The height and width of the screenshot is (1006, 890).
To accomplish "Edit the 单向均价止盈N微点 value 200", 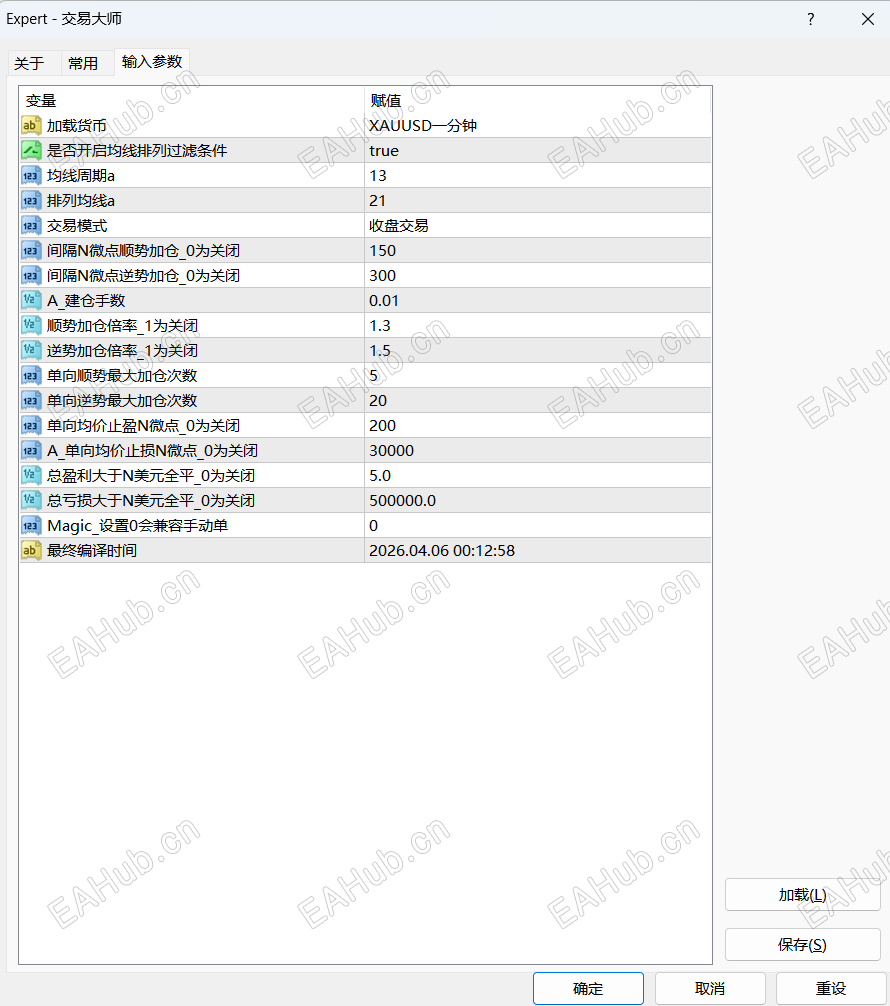I will tap(450, 425).
